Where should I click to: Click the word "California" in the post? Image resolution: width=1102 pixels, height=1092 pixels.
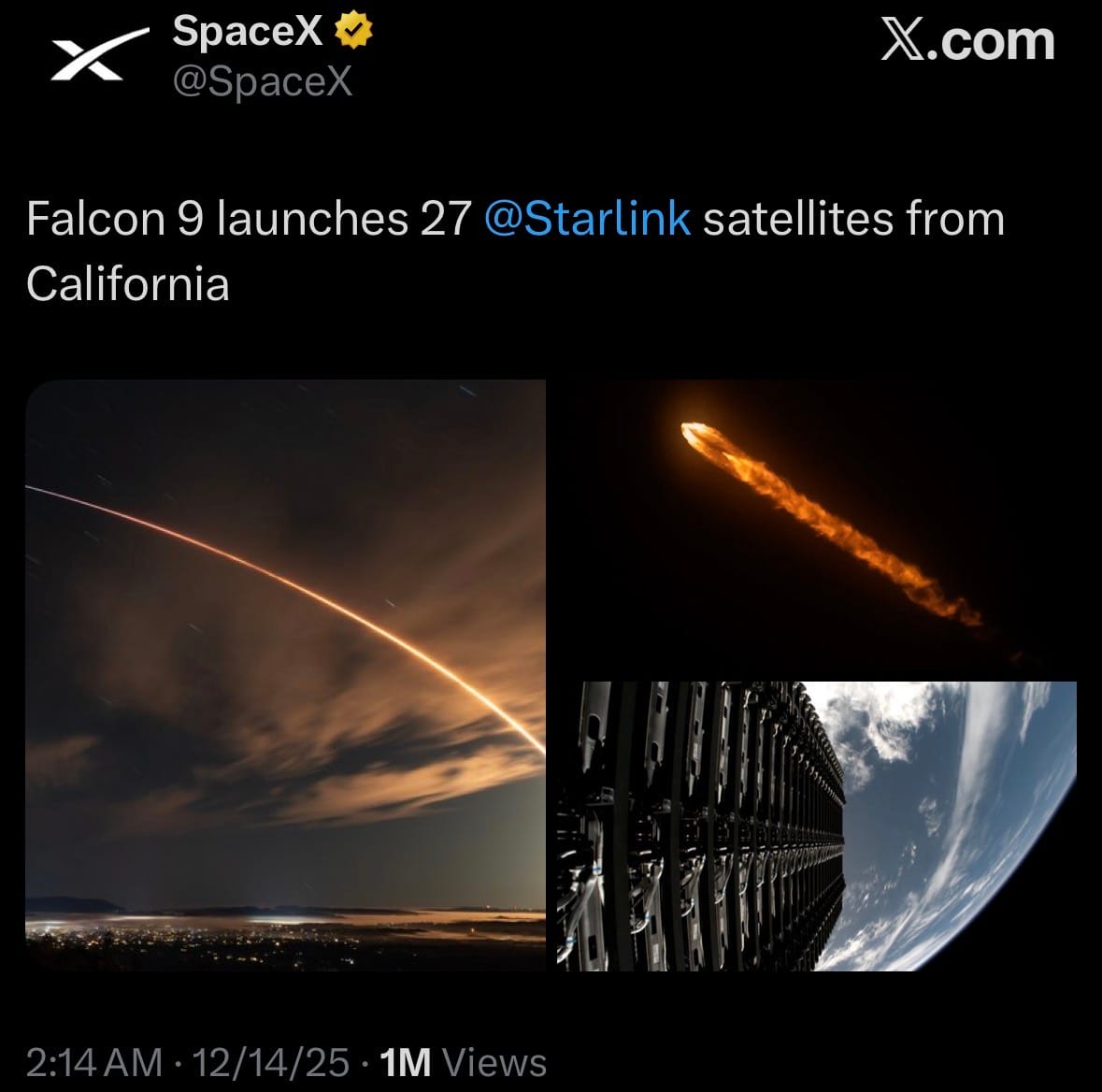point(128,283)
